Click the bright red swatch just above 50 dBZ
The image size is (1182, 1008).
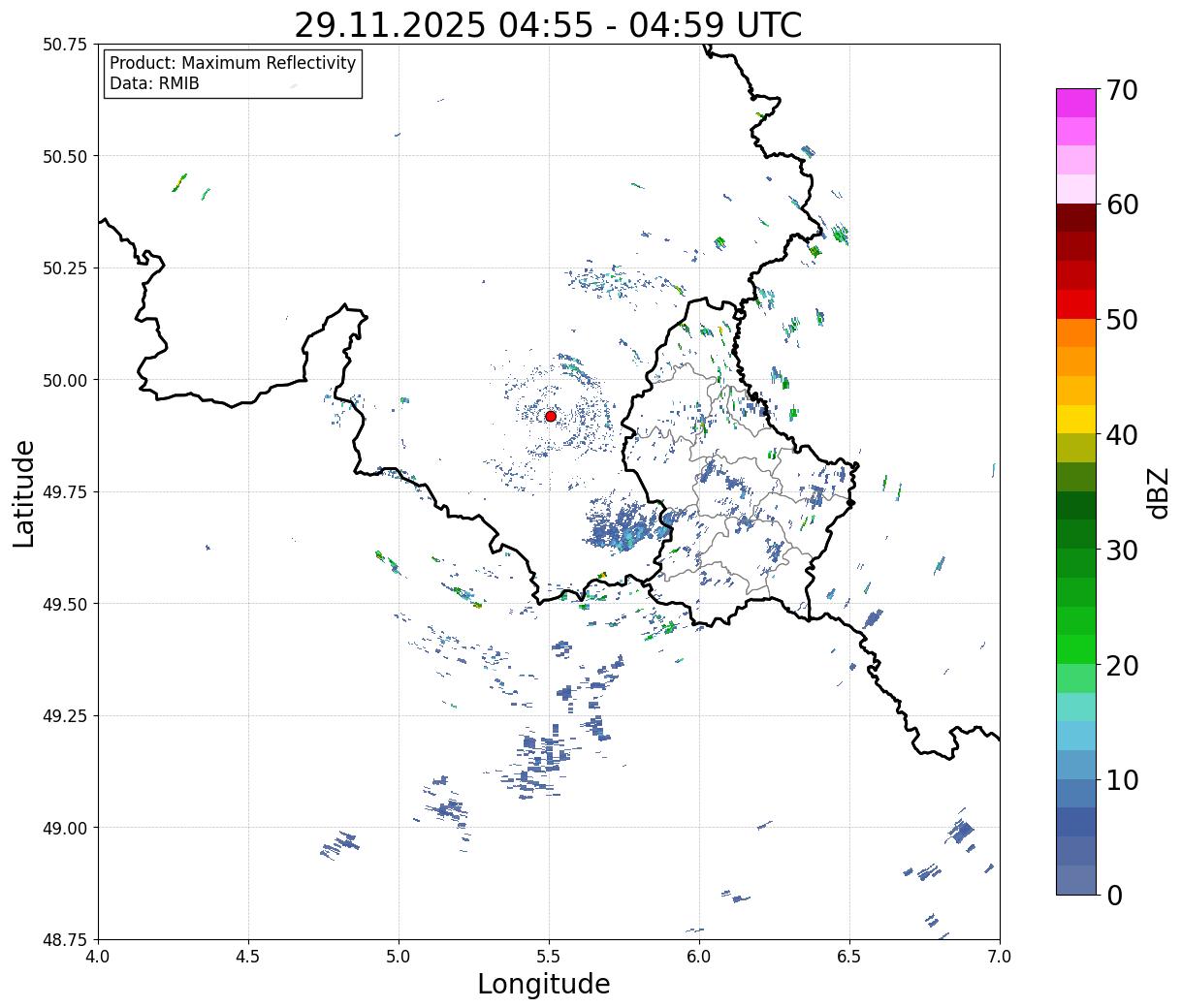1076,304
